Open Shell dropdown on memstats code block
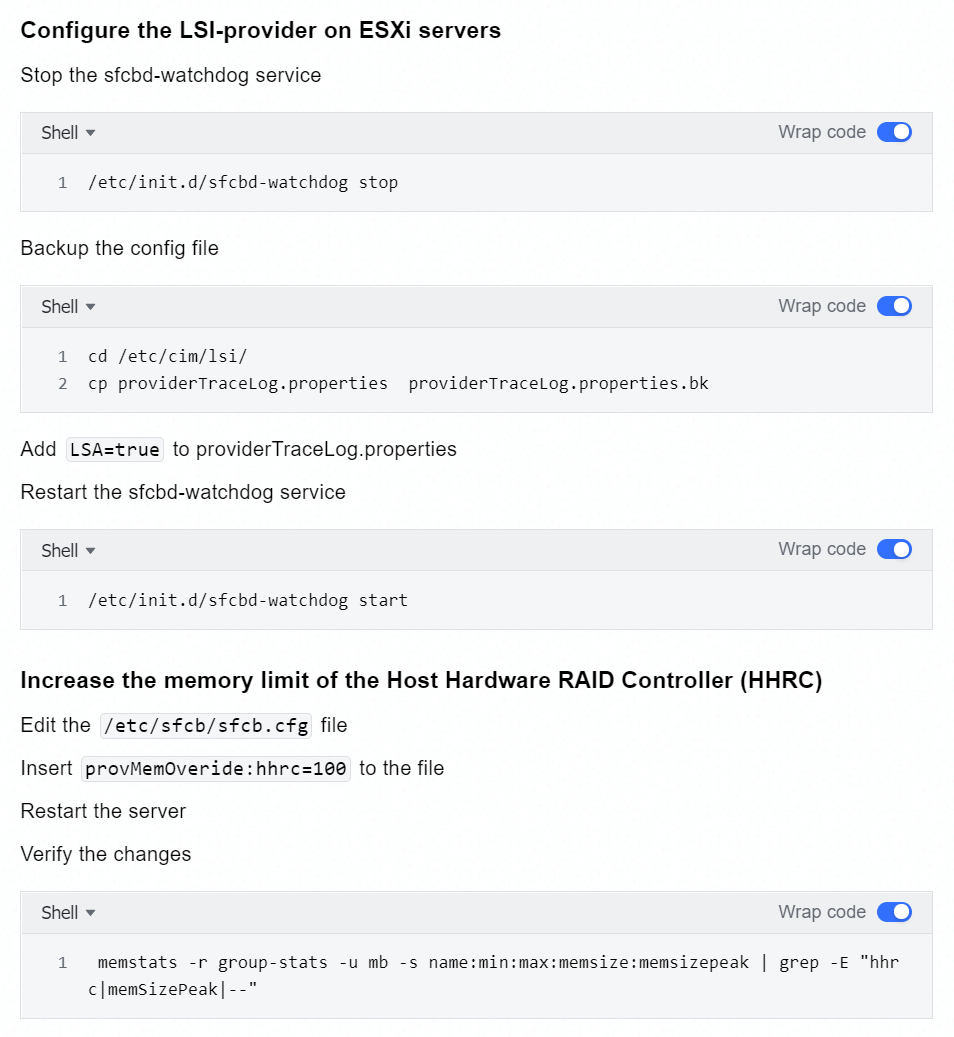This screenshot has height=1037, width=954. coord(68,913)
